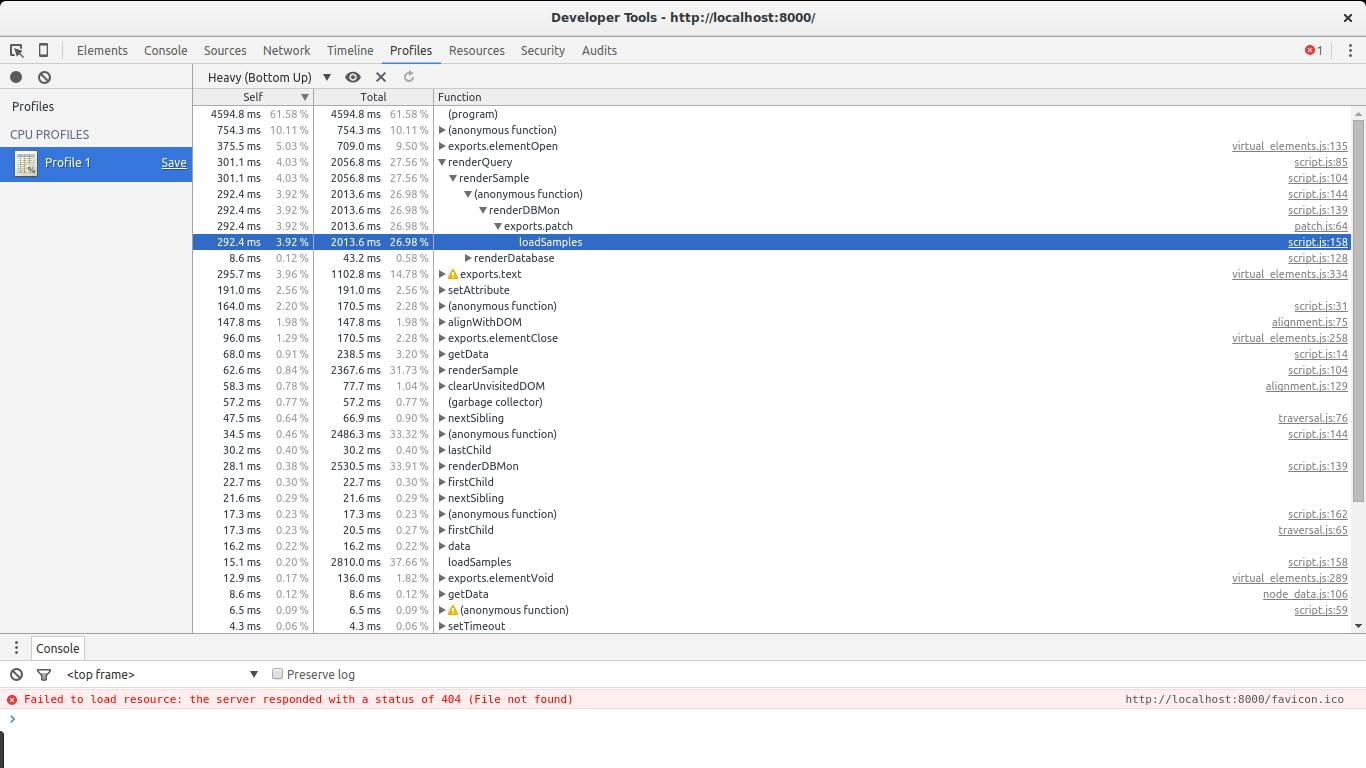Viewport: 1366px width, 768px height.
Task: Expand the renderDatabase row
Action: point(468,258)
